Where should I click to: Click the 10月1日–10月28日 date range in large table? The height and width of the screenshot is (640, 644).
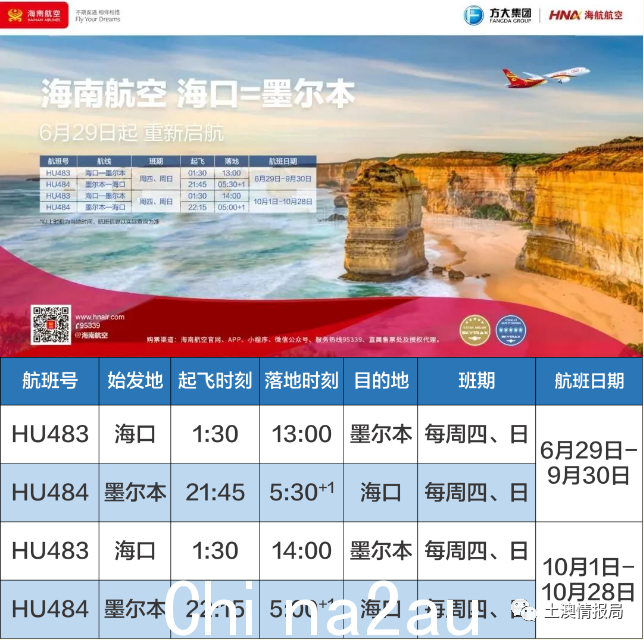pyautogui.click(x=589, y=579)
